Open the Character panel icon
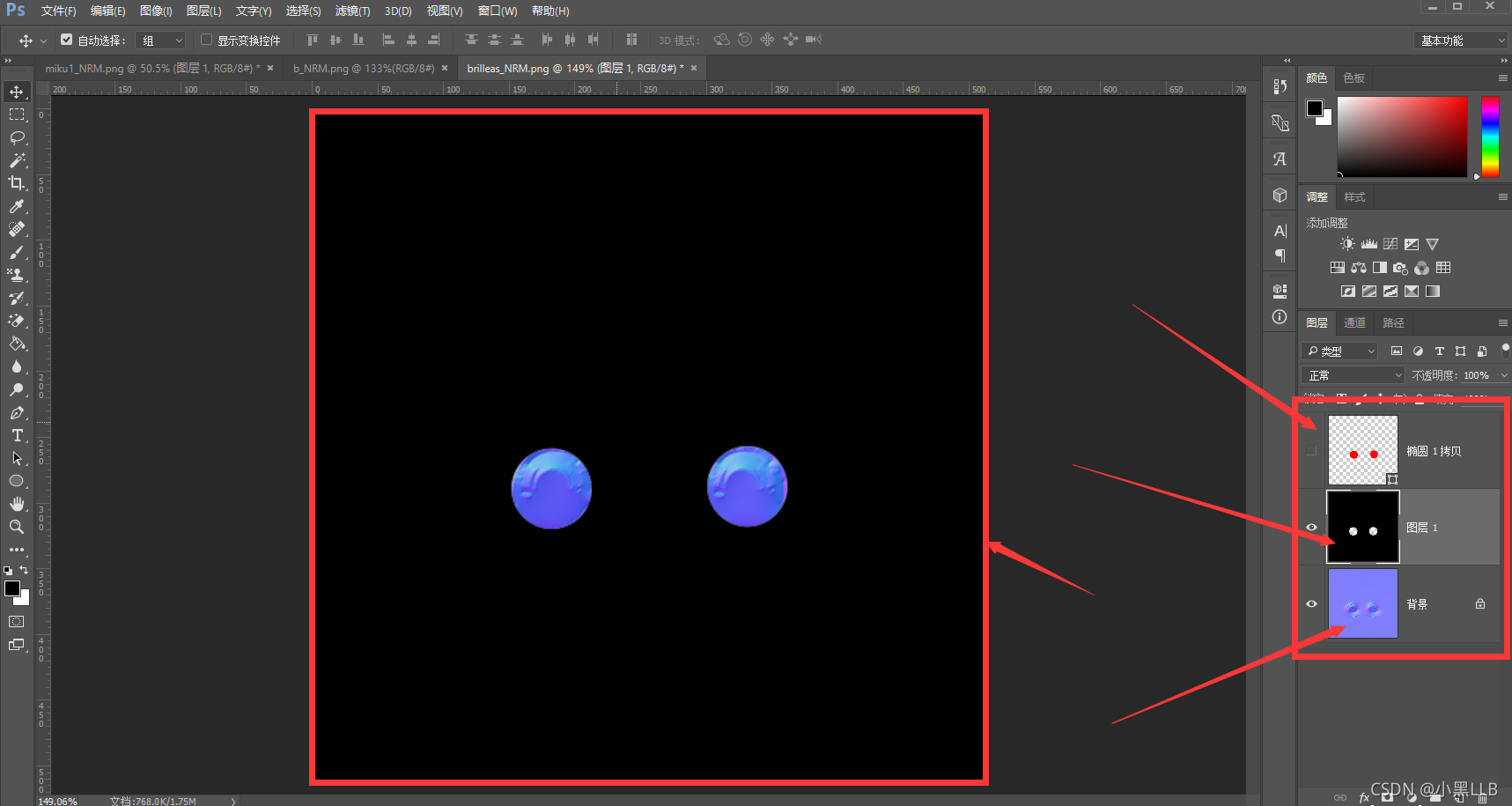The width and height of the screenshot is (1512, 806). tap(1280, 231)
